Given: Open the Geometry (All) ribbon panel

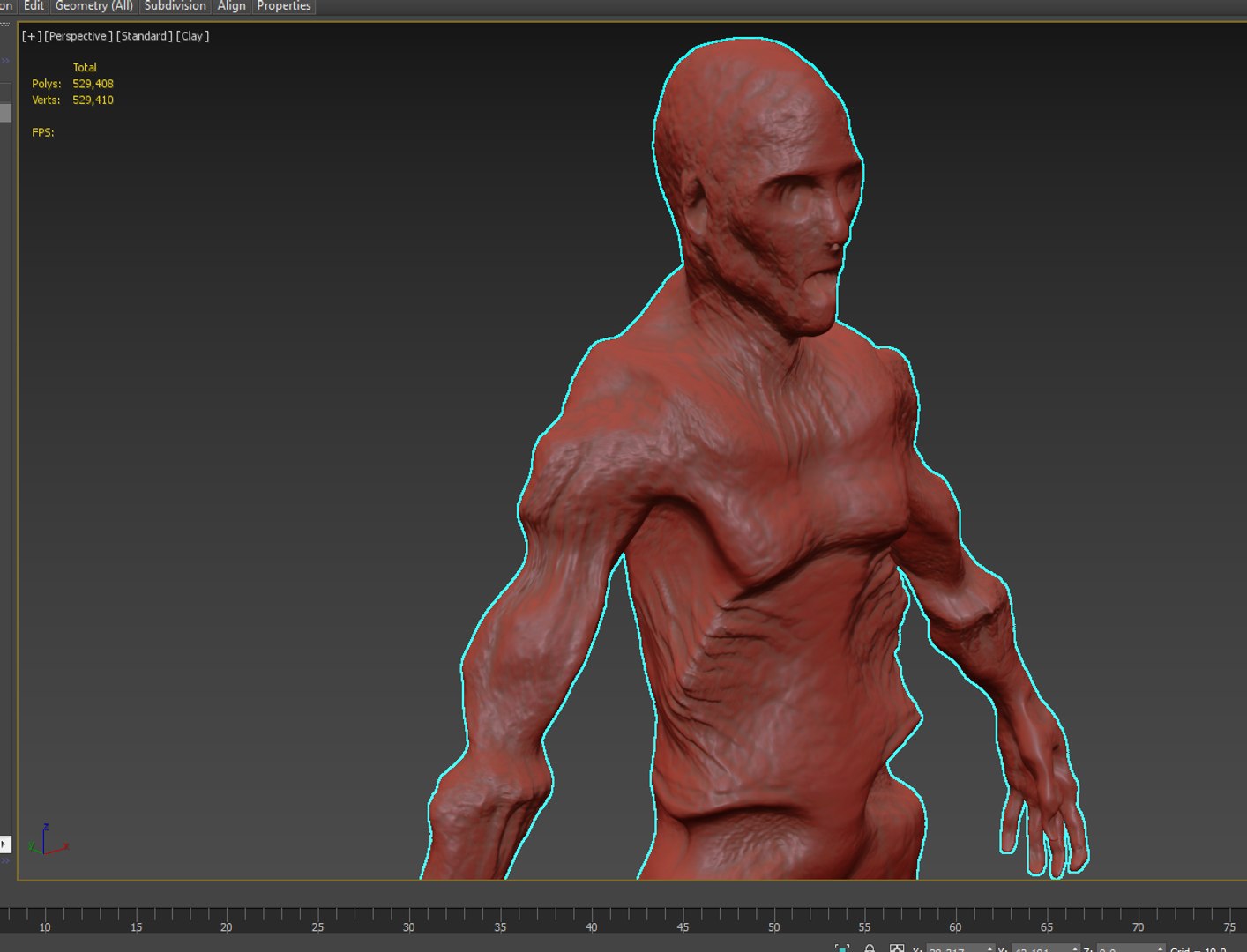Looking at the screenshot, I should tap(94, 6).
